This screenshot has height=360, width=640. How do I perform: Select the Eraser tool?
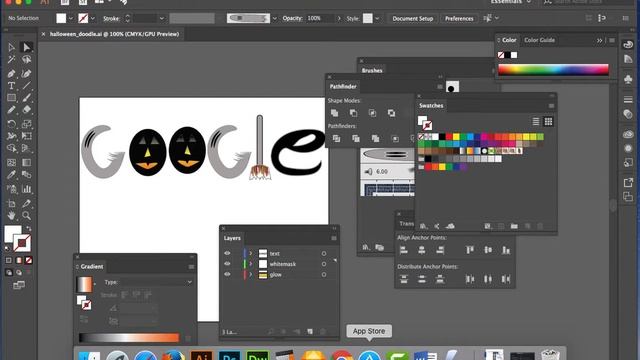pyautogui.click(x=27, y=109)
